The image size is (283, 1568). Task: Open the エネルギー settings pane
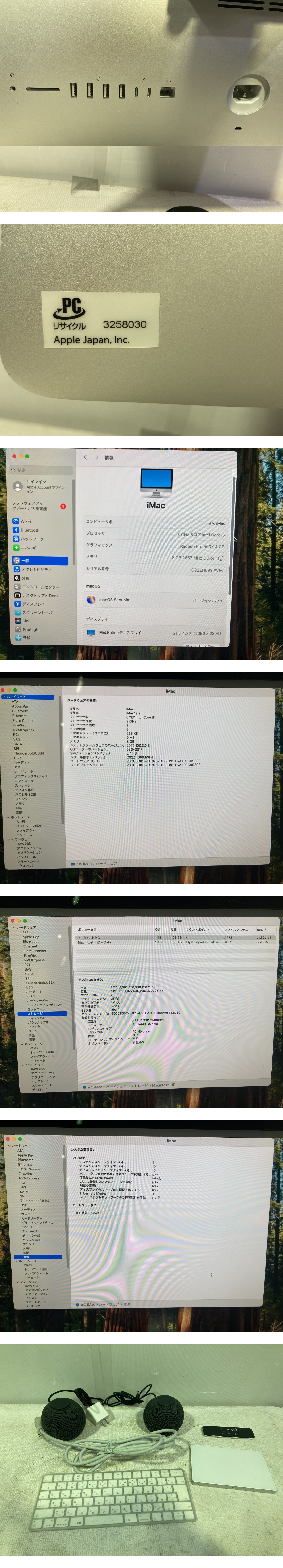pos(30,548)
